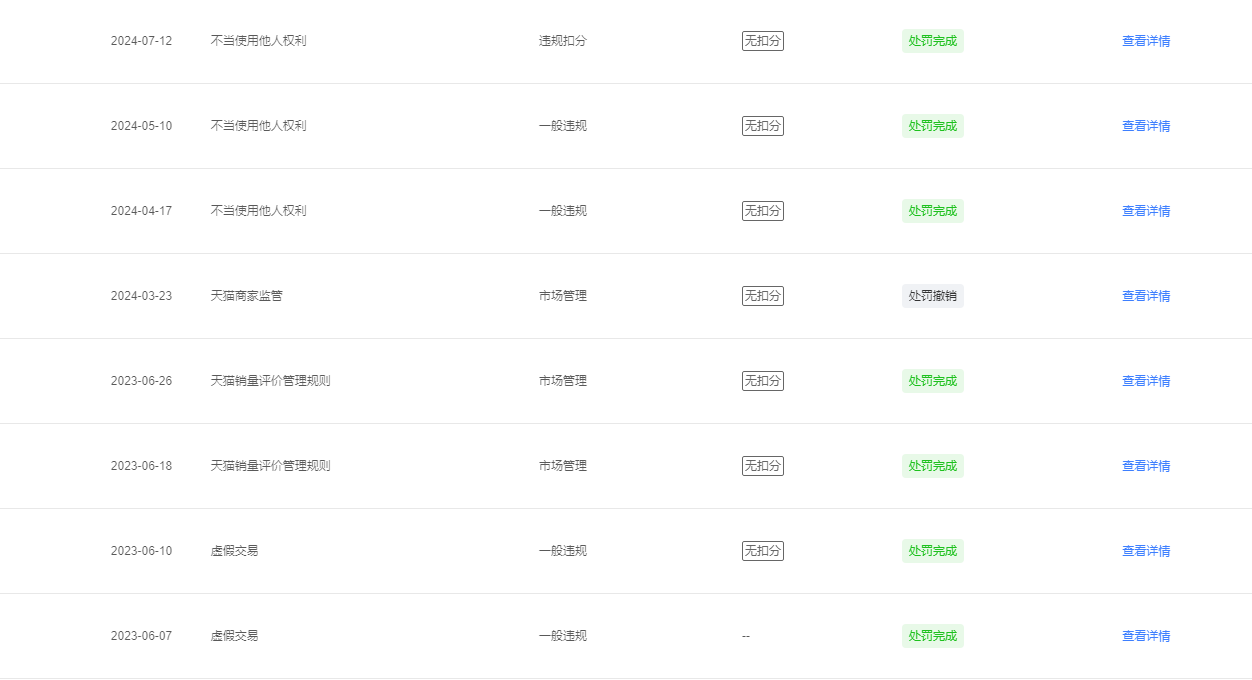This screenshot has height=680, width=1252.
Task: Select the 天猫商家监管 violation text
Action: point(247,296)
